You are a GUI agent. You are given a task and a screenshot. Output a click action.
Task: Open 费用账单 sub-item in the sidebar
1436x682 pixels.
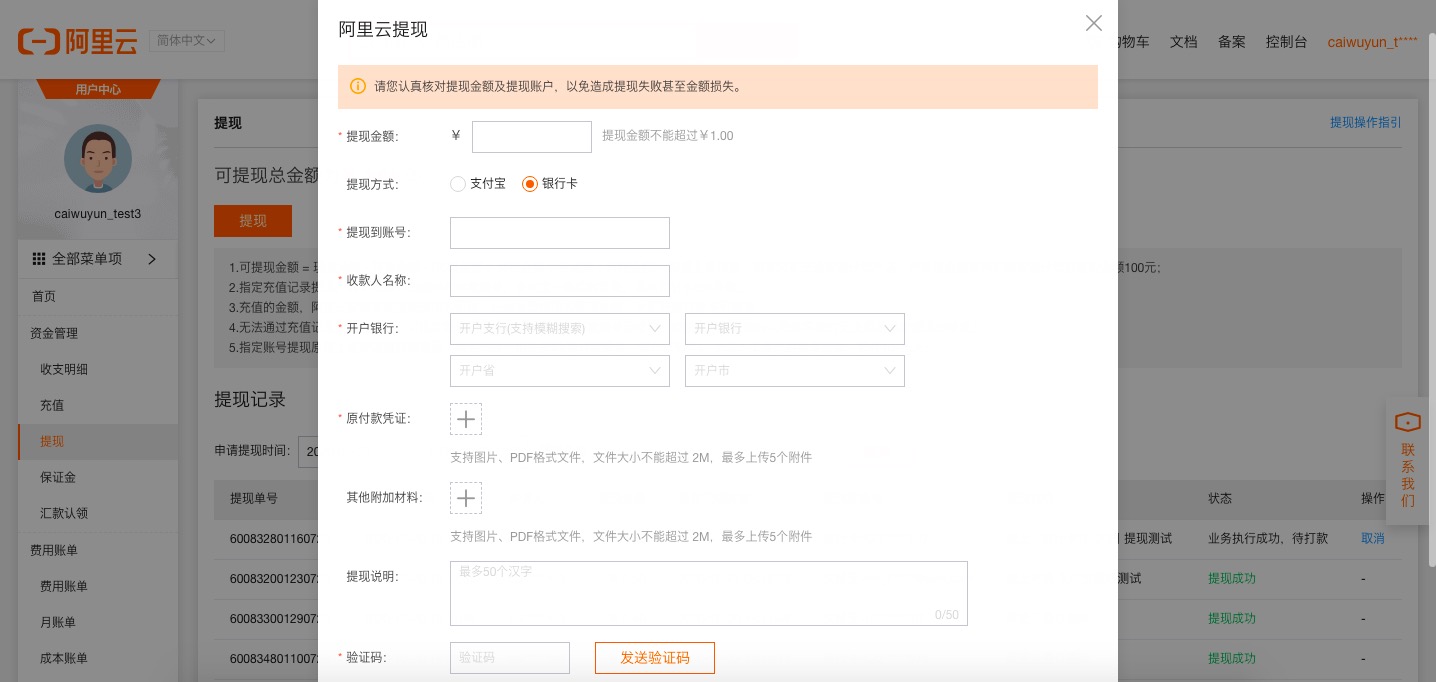[x=64, y=586]
